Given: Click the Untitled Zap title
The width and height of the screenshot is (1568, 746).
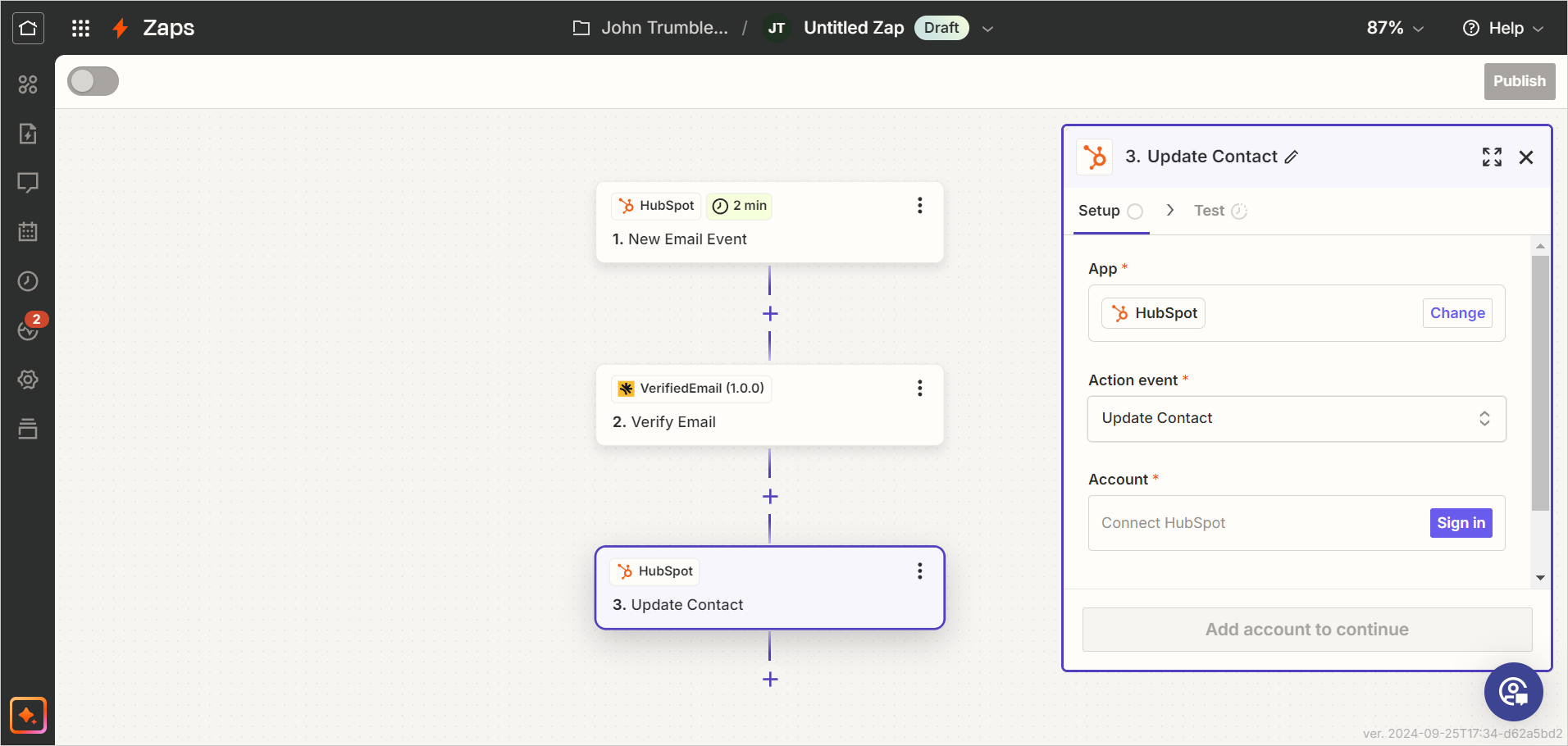Looking at the screenshot, I should click(854, 28).
